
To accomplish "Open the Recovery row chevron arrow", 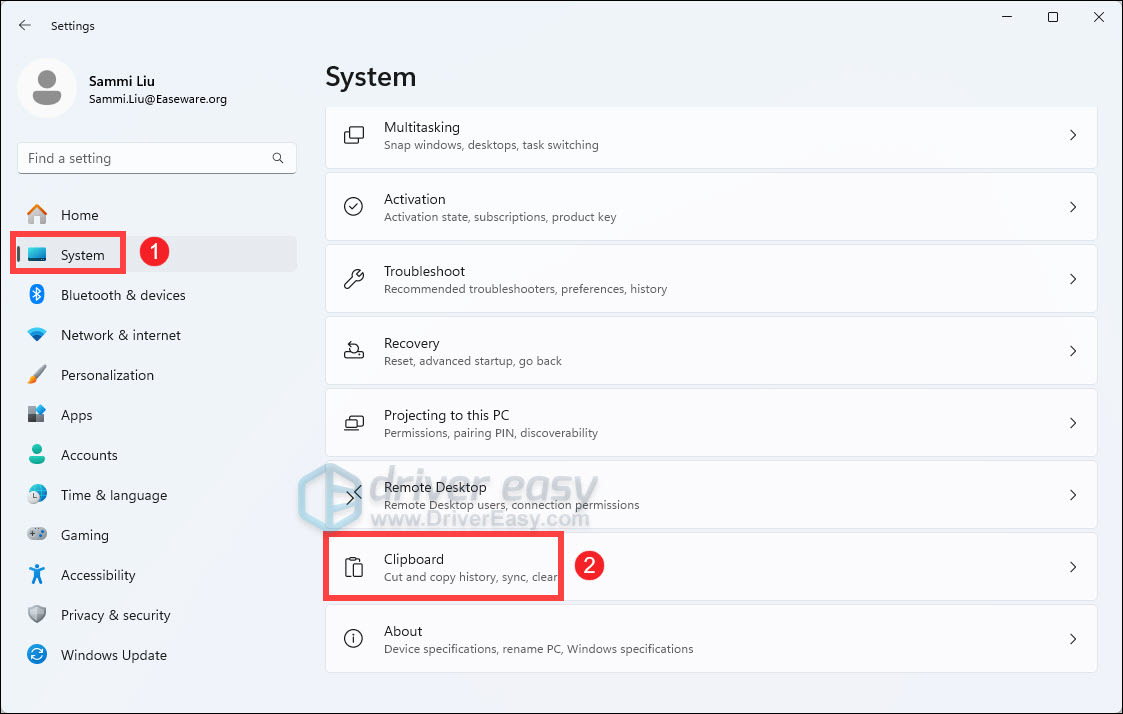I will pos(1072,351).
